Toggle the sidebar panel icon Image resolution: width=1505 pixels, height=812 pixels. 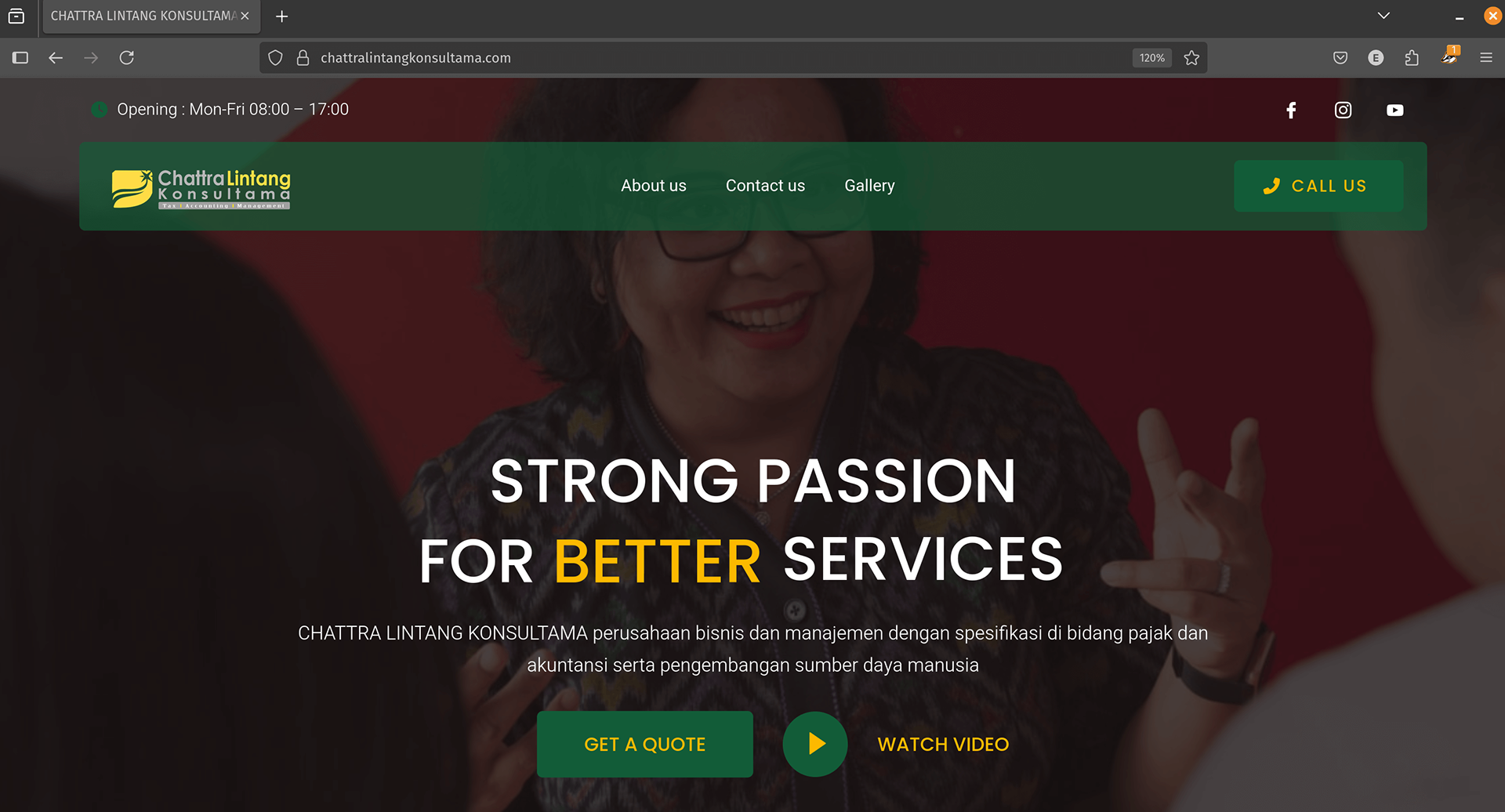[20, 58]
